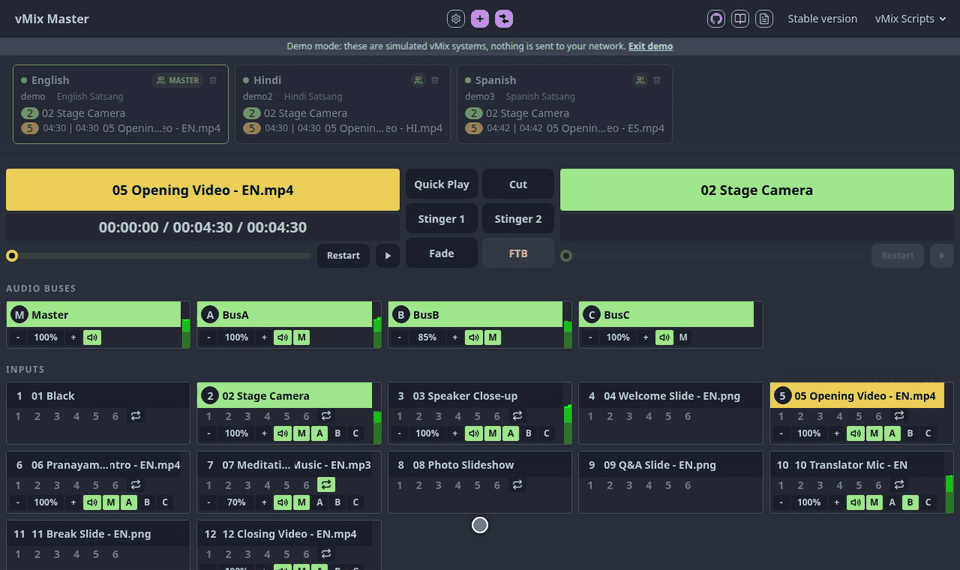The width and height of the screenshot is (960, 570).
Task: Click the purple plus add-system icon
Action: click(x=480, y=19)
